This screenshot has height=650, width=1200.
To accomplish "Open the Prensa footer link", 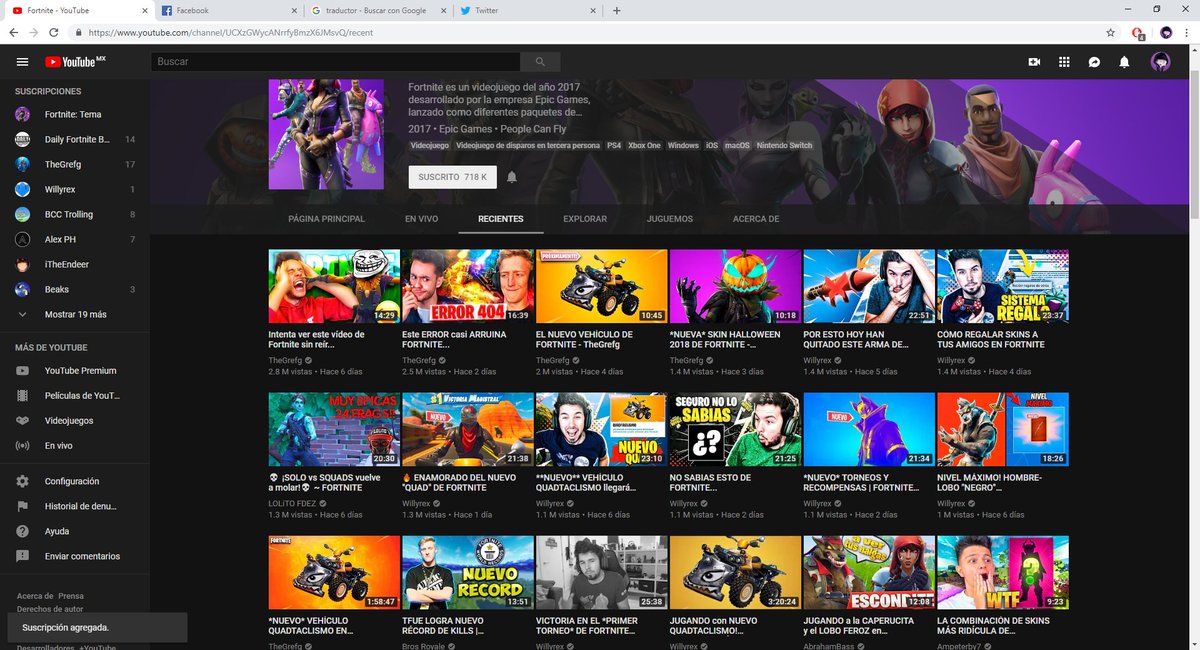I will pyautogui.click(x=72, y=596).
